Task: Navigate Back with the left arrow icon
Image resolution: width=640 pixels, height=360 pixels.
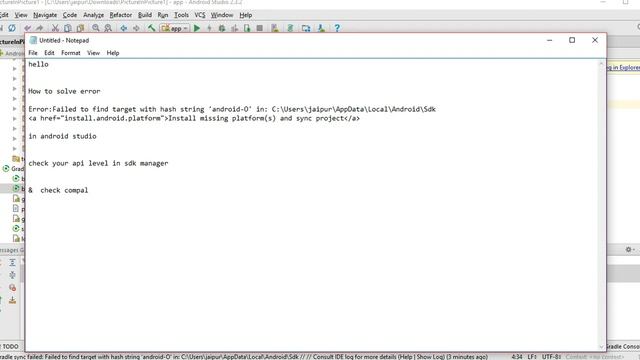Action: click(x=124, y=28)
